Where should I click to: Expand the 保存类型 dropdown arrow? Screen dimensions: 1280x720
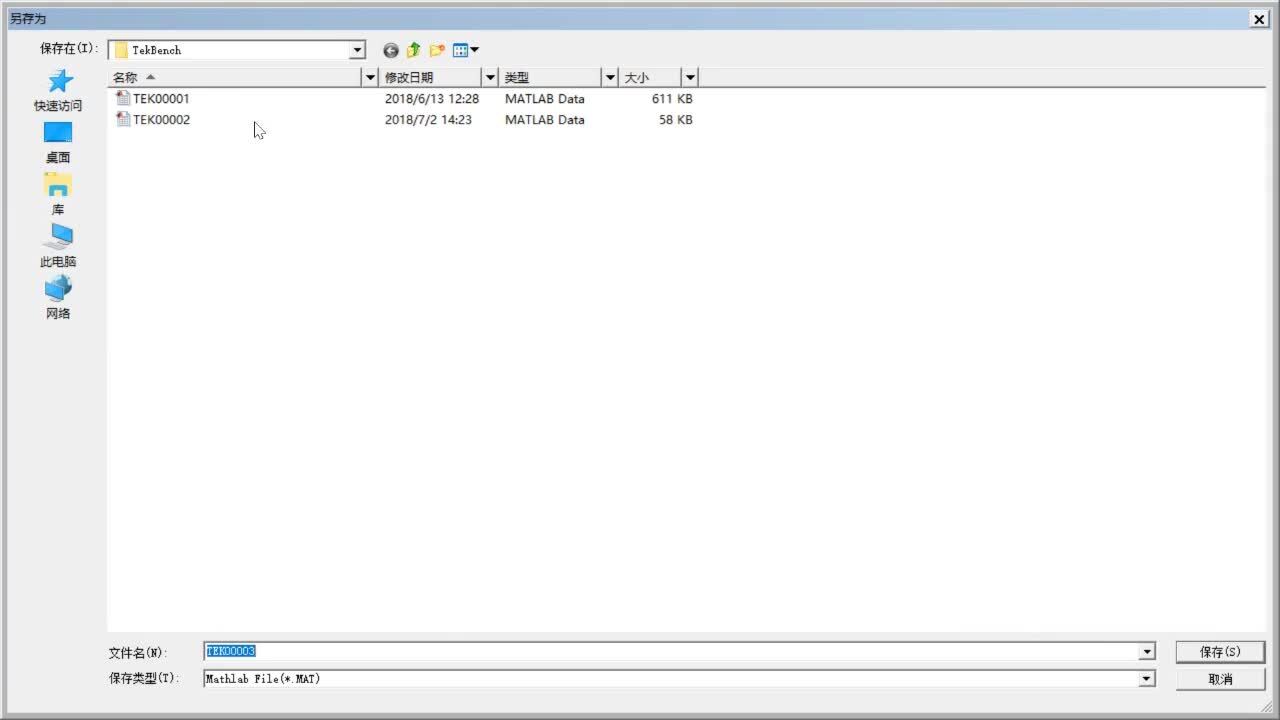point(1146,679)
